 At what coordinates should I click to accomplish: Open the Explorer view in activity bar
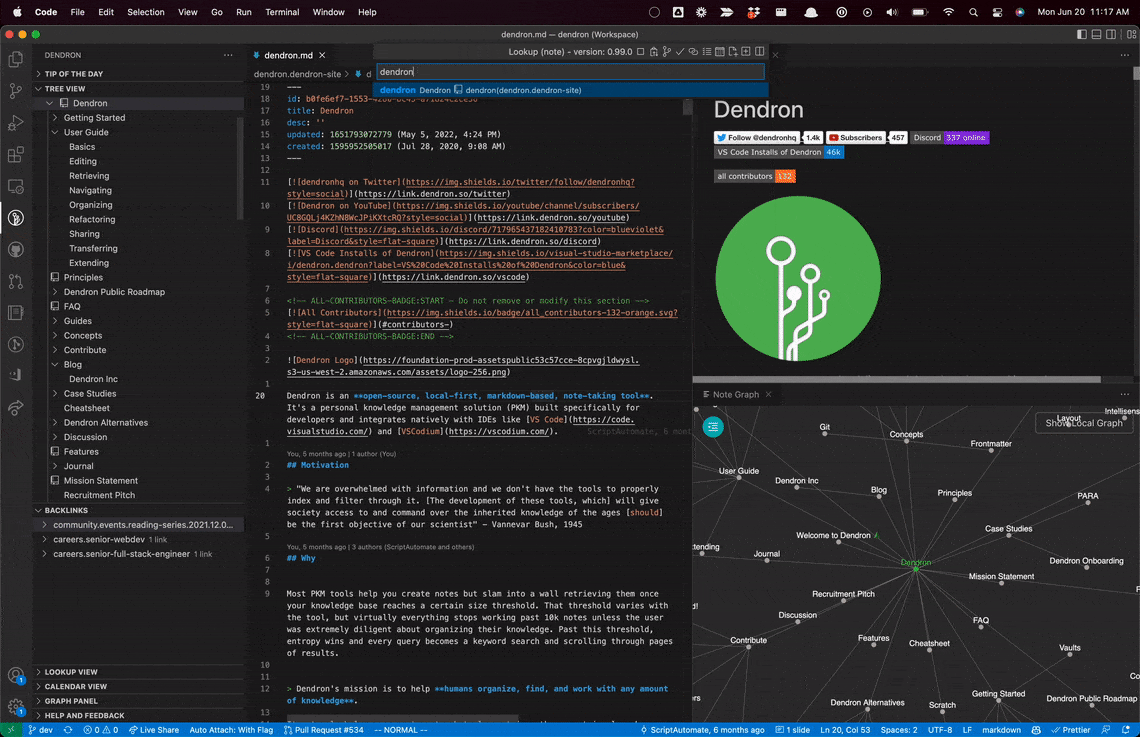[15, 60]
